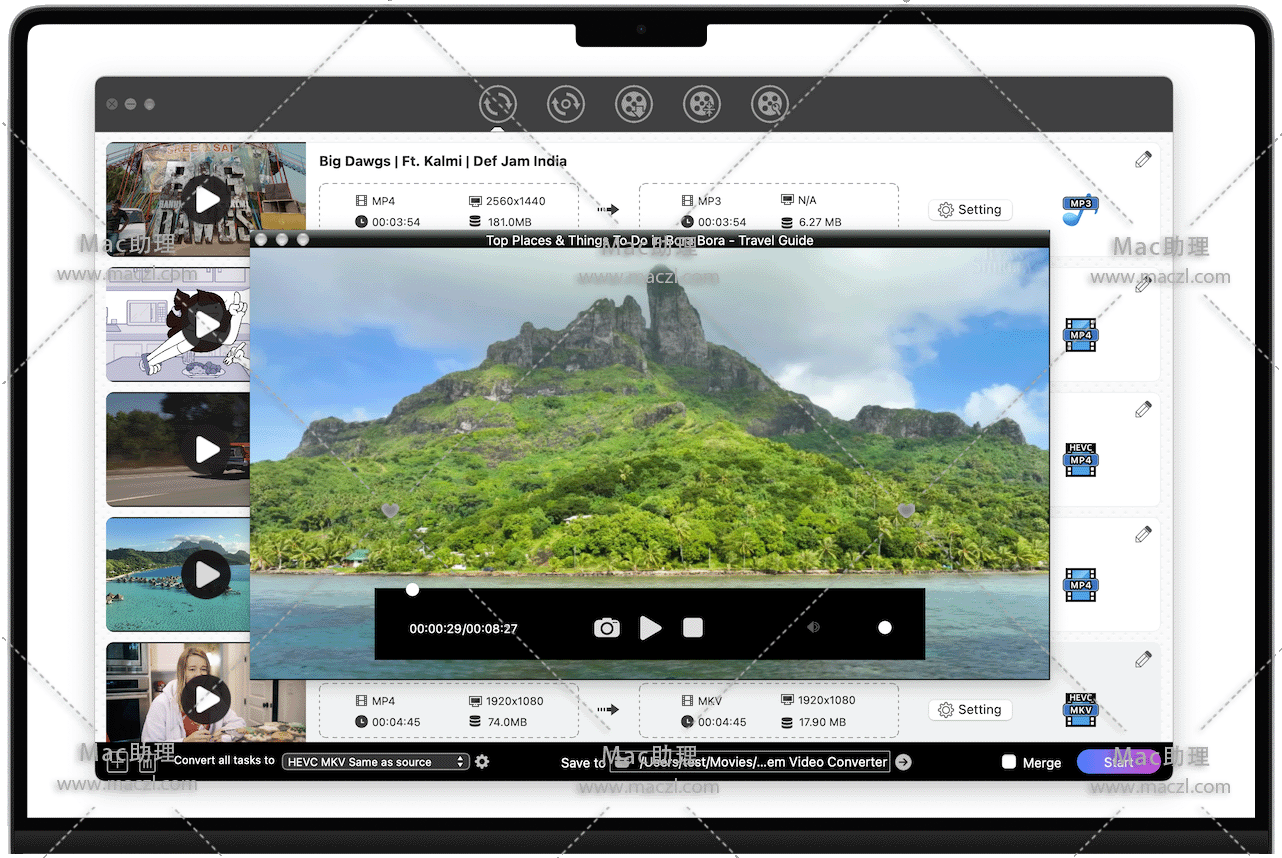Open Setting for Big Dawgs video

tap(970, 210)
